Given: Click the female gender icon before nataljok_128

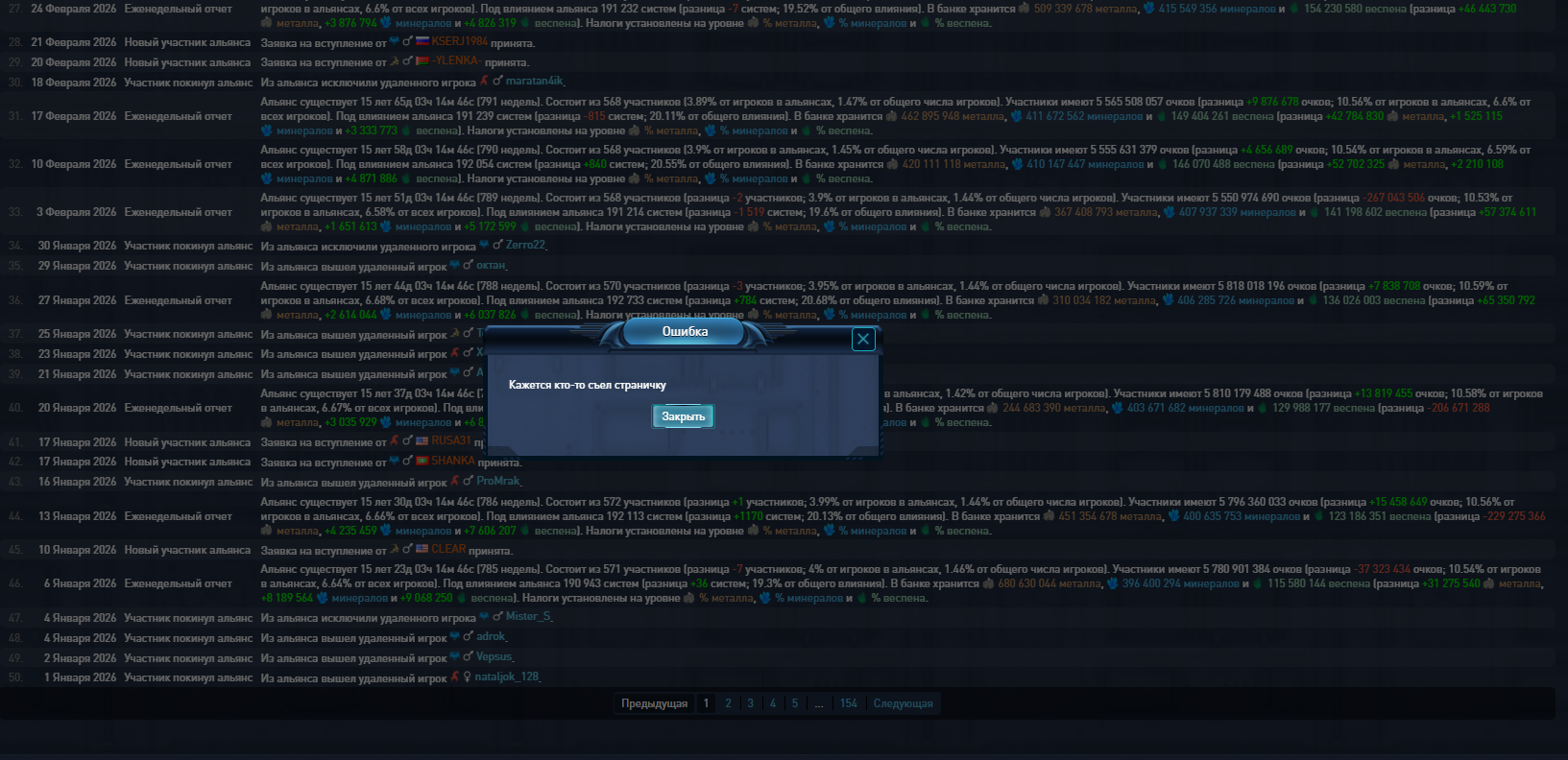Looking at the screenshot, I should pyautogui.click(x=467, y=677).
